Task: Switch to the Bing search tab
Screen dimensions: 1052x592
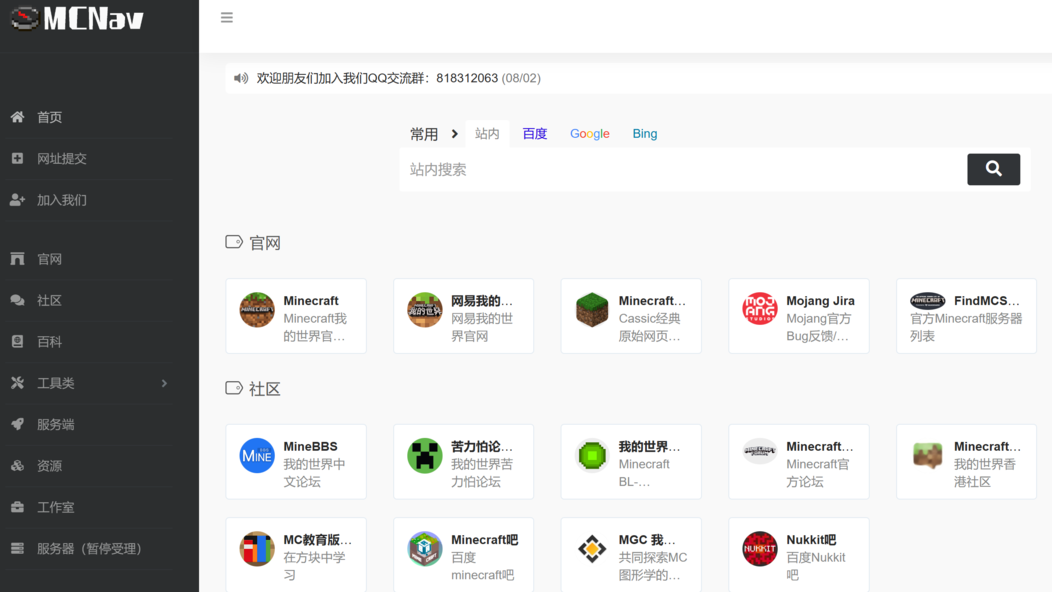Action: point(645,134)
